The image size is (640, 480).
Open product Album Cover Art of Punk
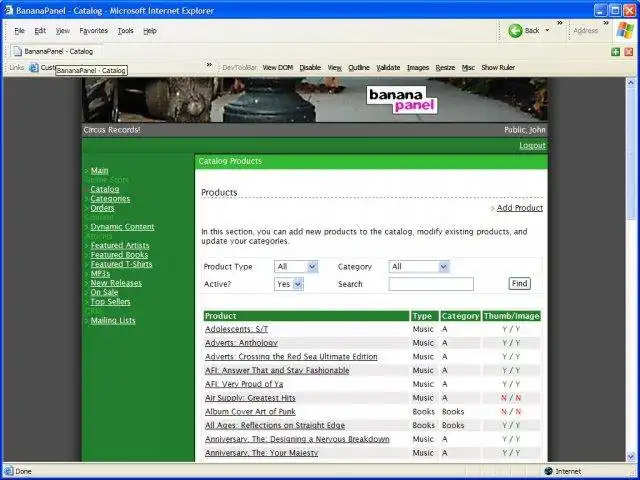250,411
